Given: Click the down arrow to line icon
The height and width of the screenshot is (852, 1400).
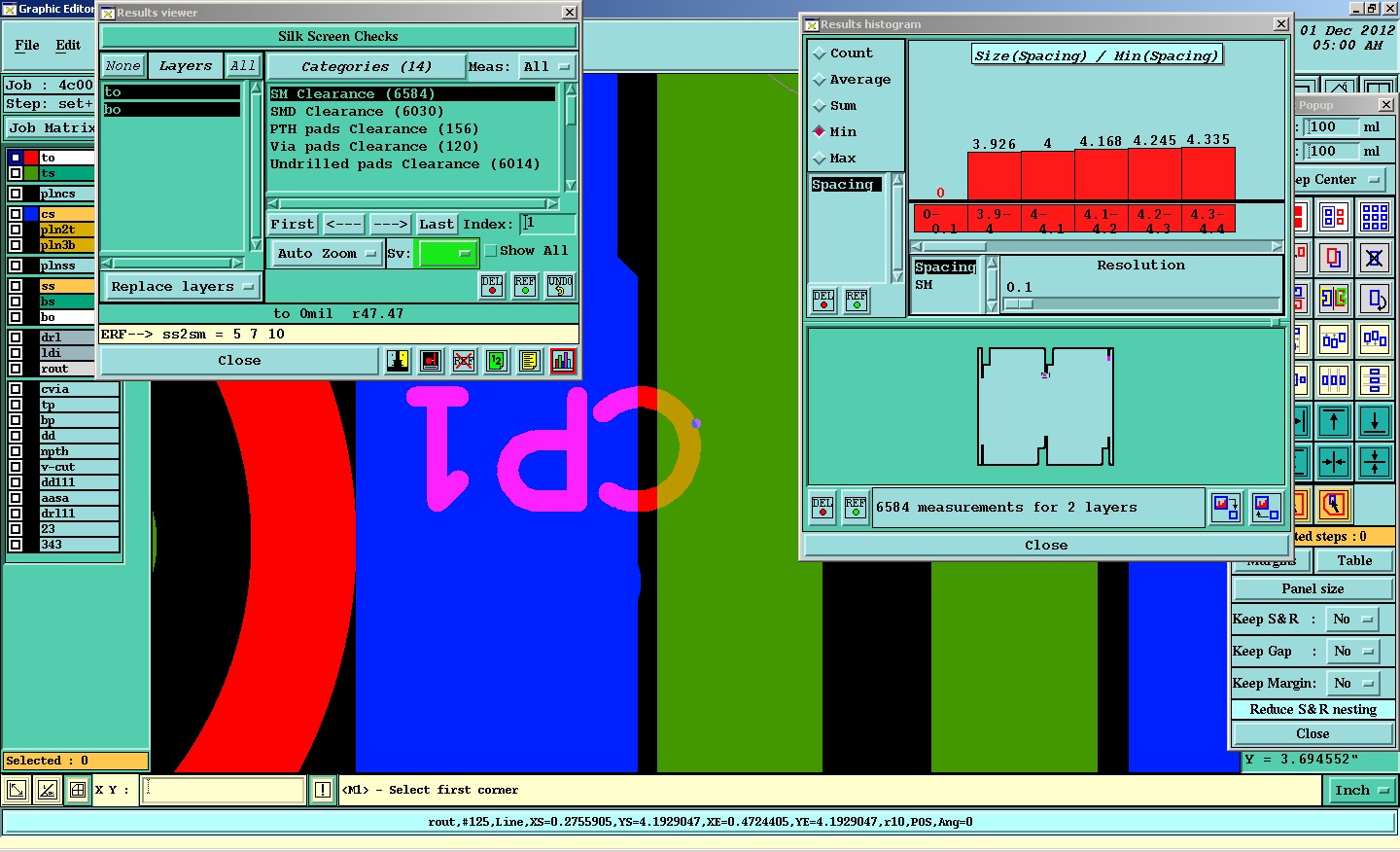Looking at the screenshot, I should (1375, 421).
